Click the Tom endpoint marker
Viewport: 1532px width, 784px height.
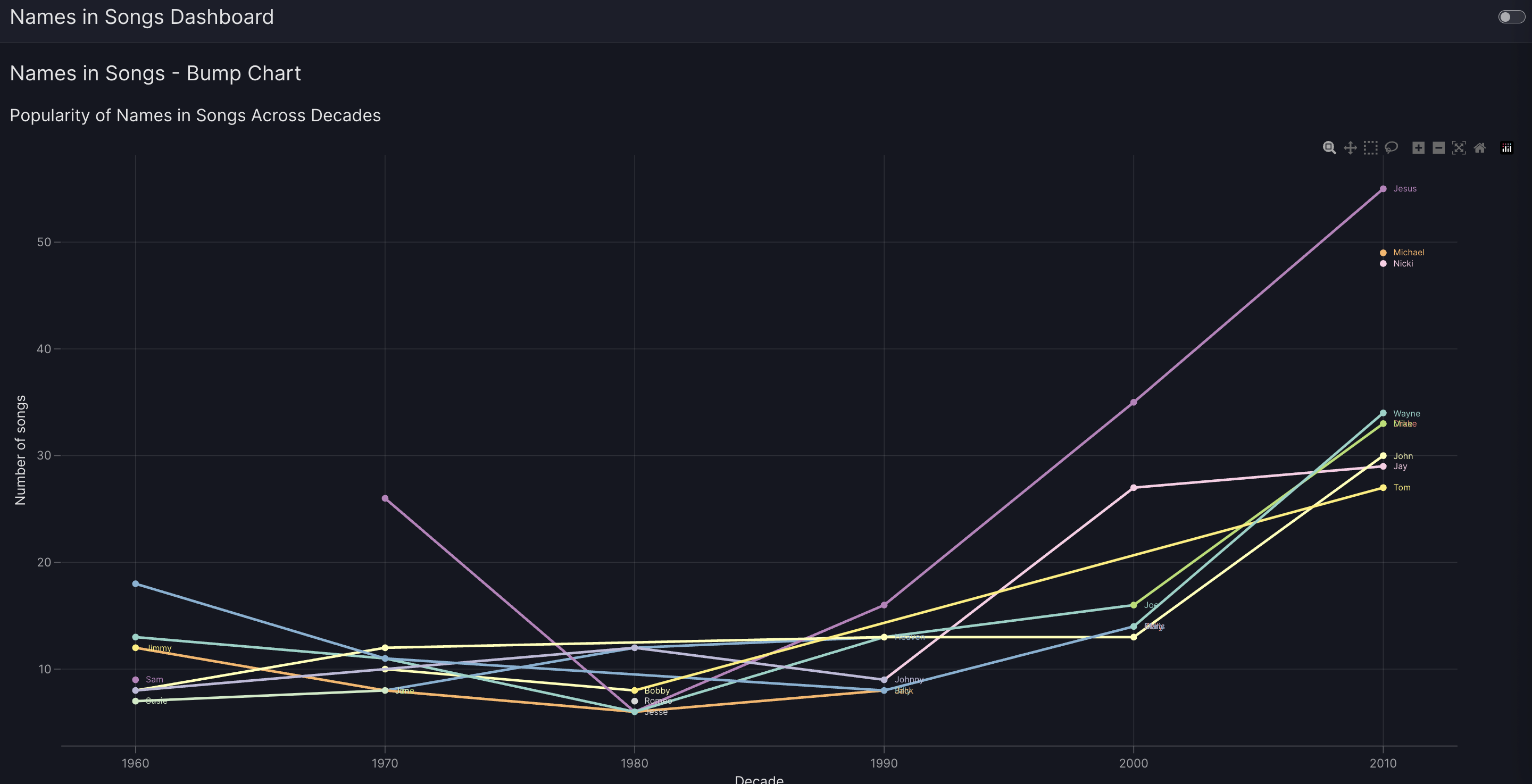click(x=1383, y=488)
